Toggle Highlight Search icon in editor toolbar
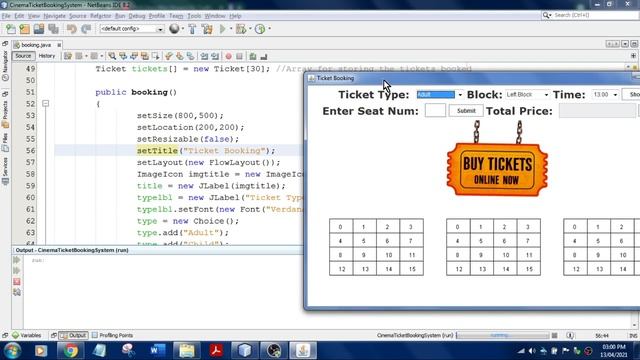 coord(145,56)
